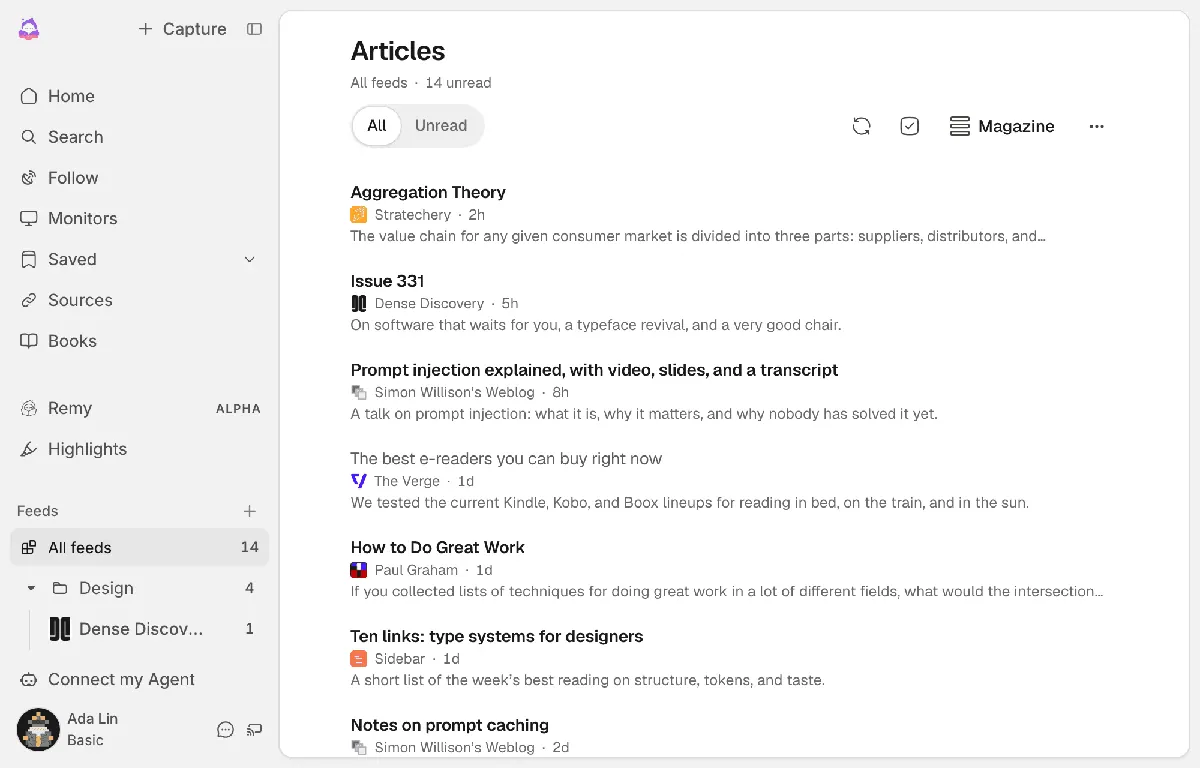Expand the Saved section chevron

pyautogui.click(x=250, y=260)
